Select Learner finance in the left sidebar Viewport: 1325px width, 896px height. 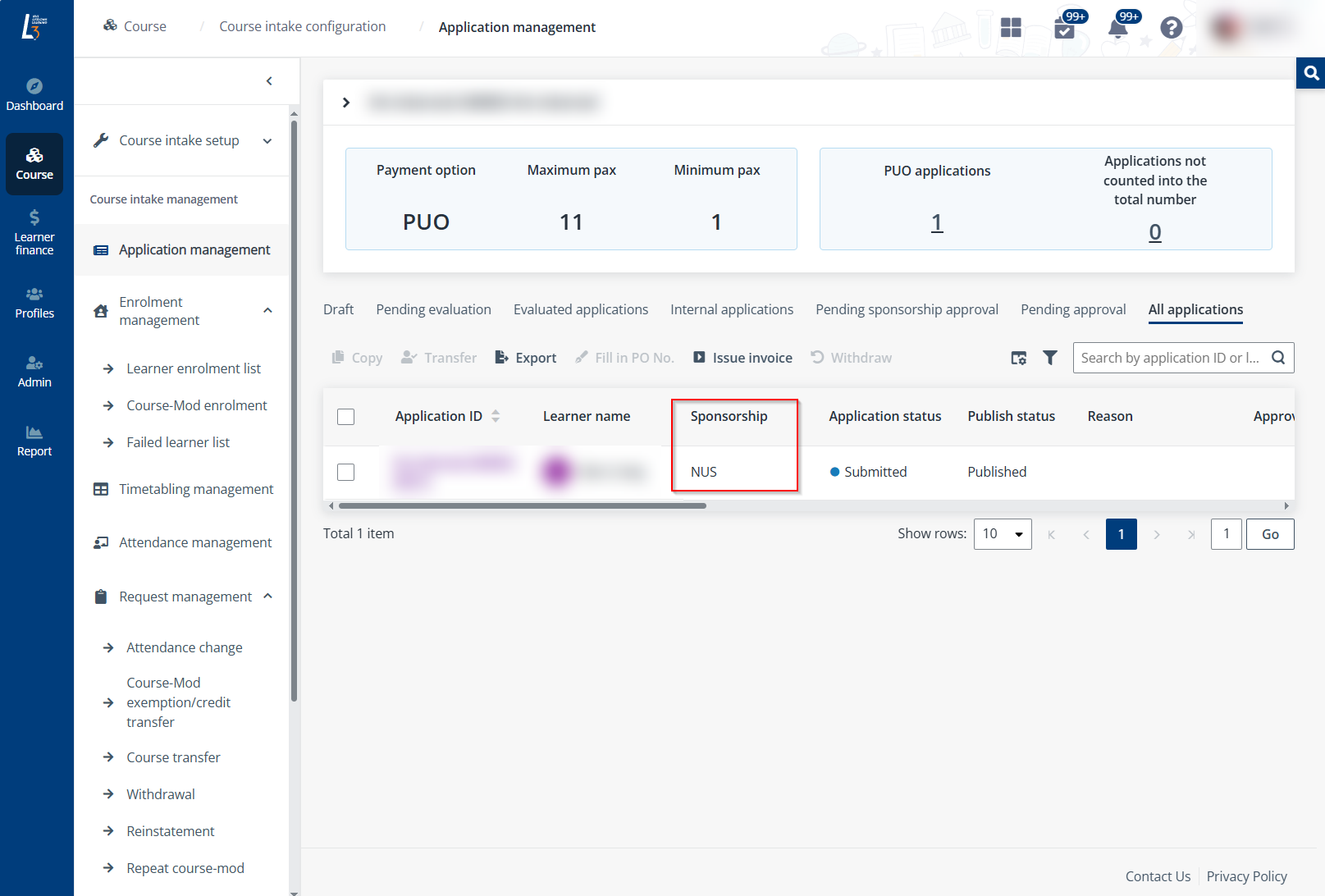34,232
